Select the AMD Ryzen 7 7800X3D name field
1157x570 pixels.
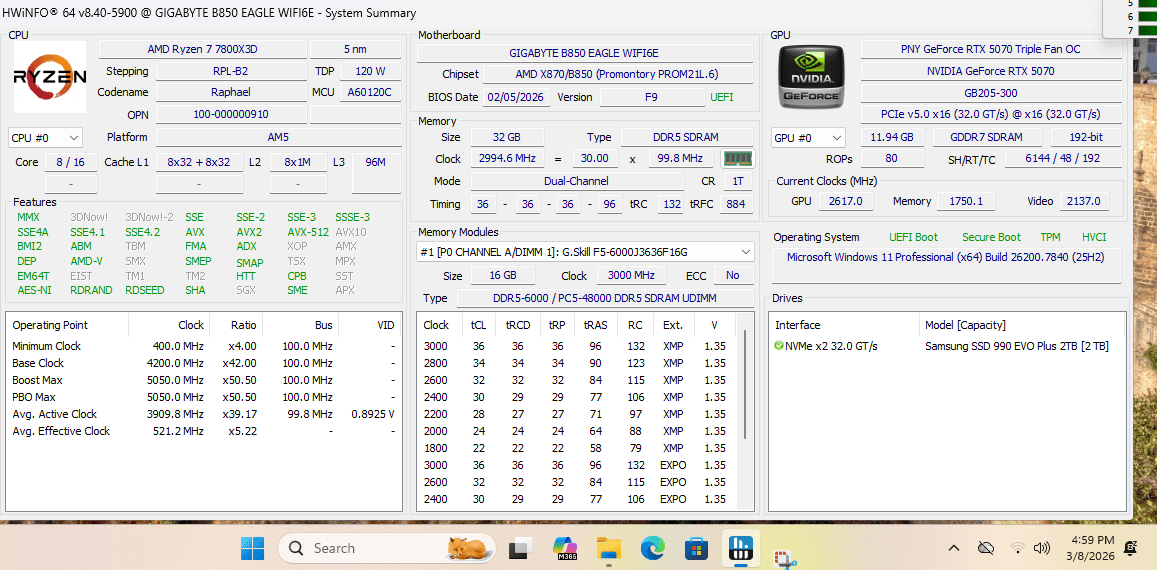202,49
